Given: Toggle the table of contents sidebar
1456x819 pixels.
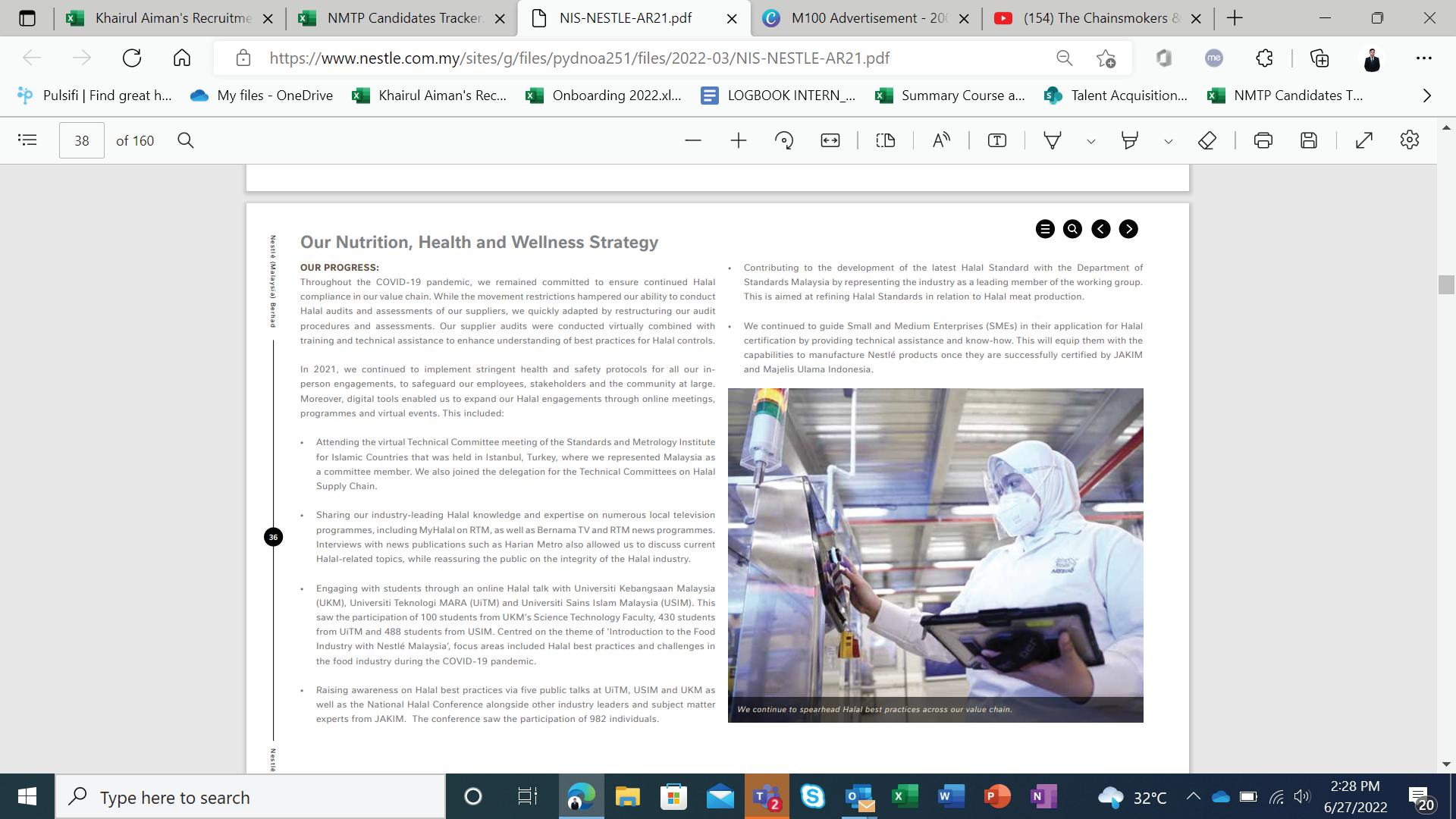Looking at the screenshot, I should click(27, 140).
